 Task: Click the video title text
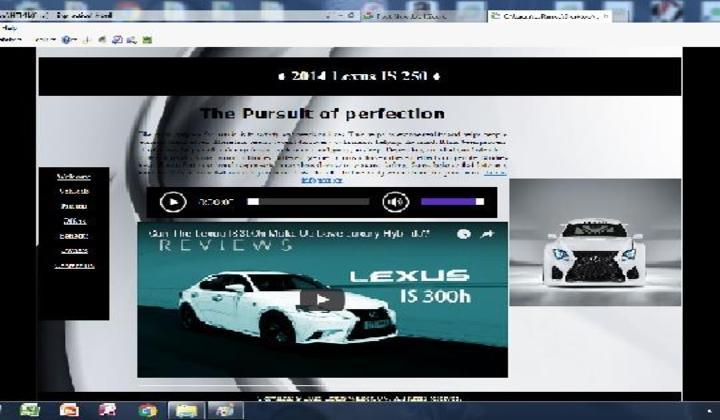click(x=289, y=234)
